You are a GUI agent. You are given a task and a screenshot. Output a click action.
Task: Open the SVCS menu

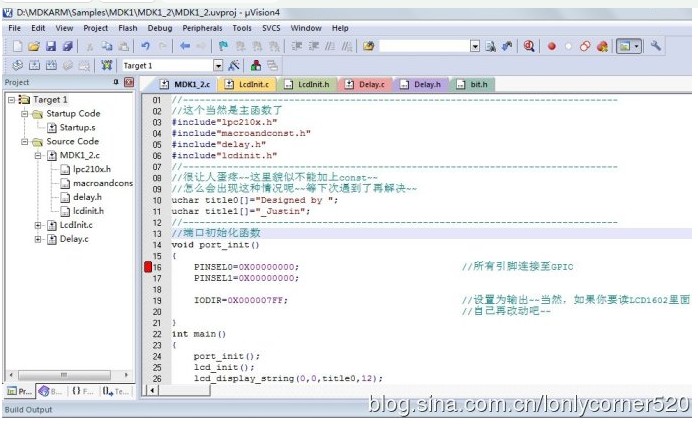tap(271, 28)
